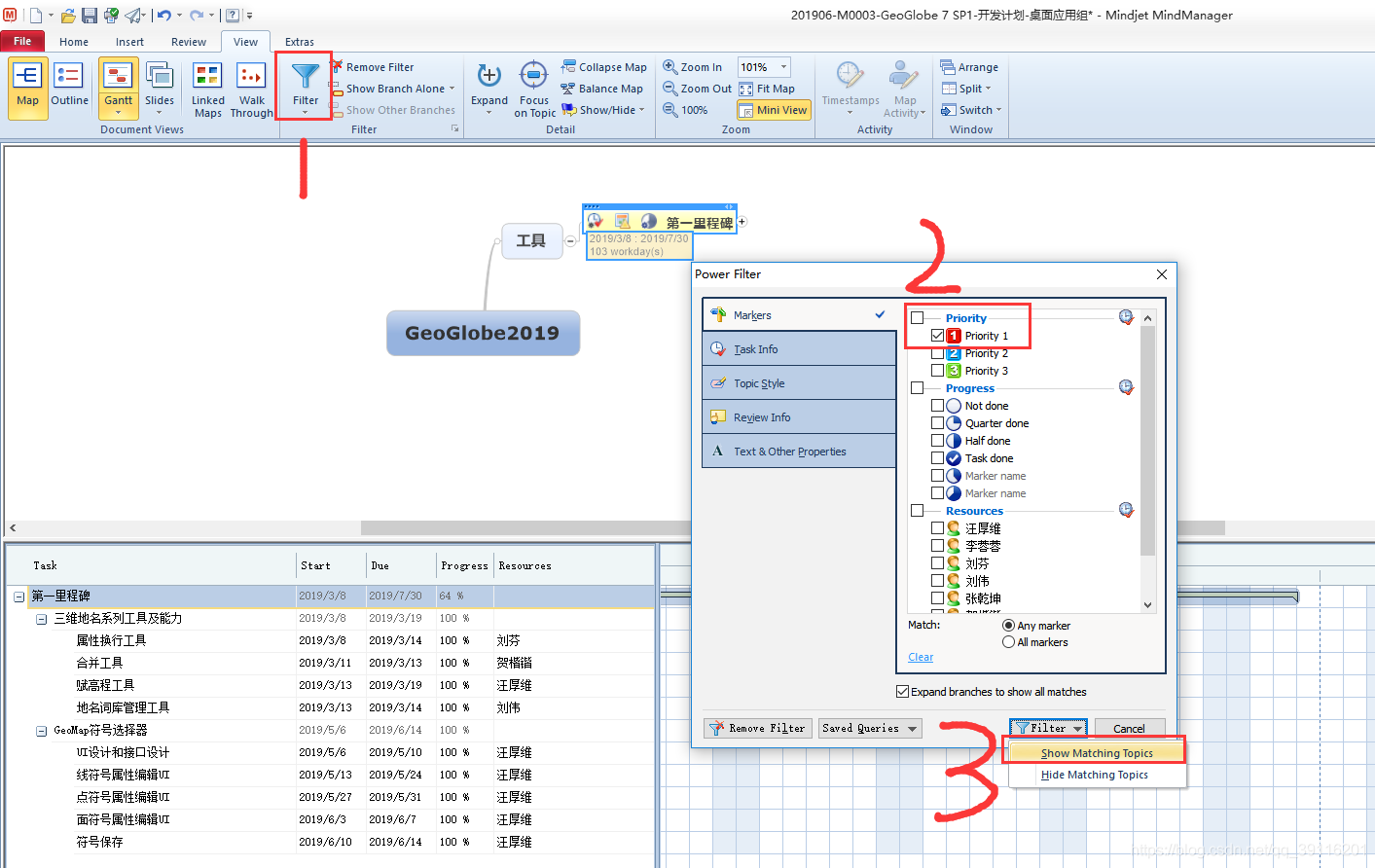Switch to the Home ribbon tab
1375x868 pixels.
pyautogui.click(x=73, y=42)
